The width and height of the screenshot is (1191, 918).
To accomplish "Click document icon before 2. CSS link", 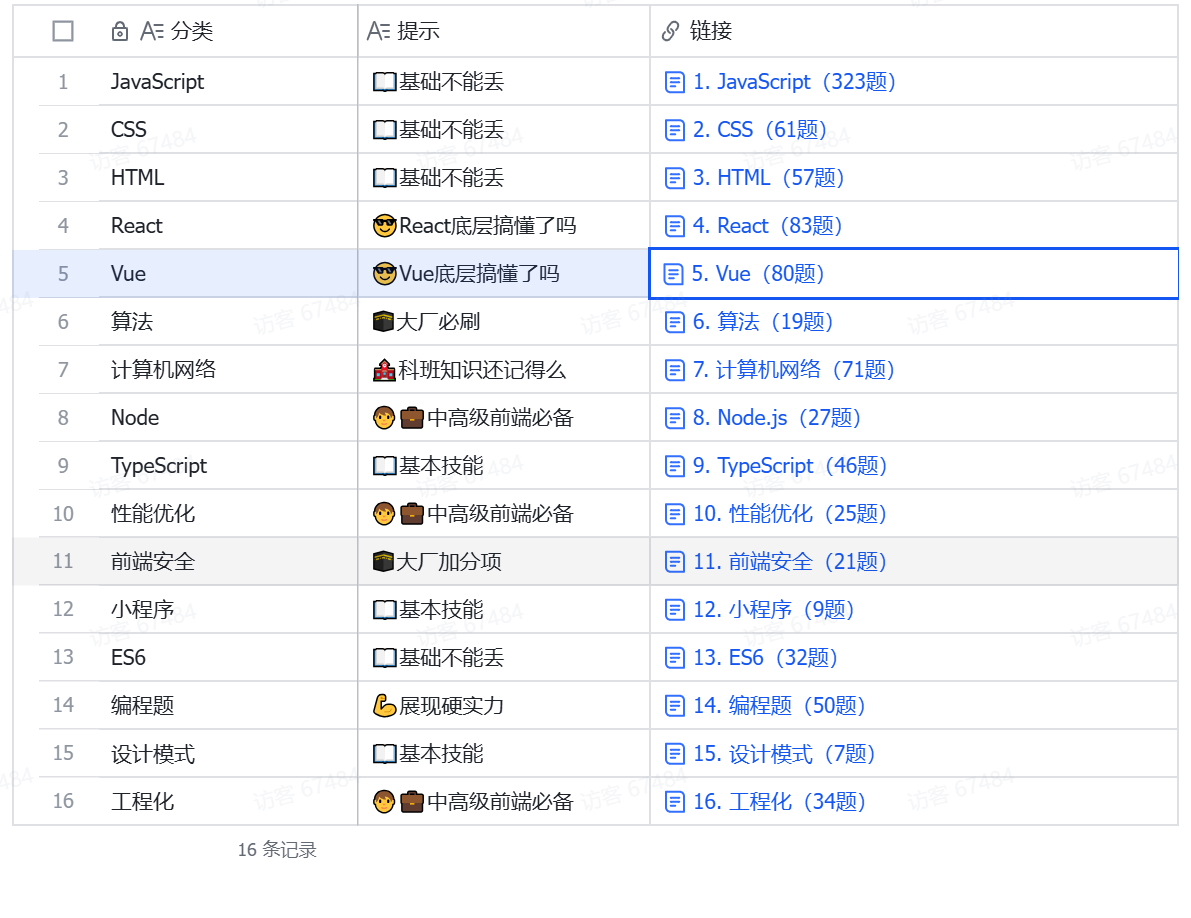I will [x=674, y=130].
